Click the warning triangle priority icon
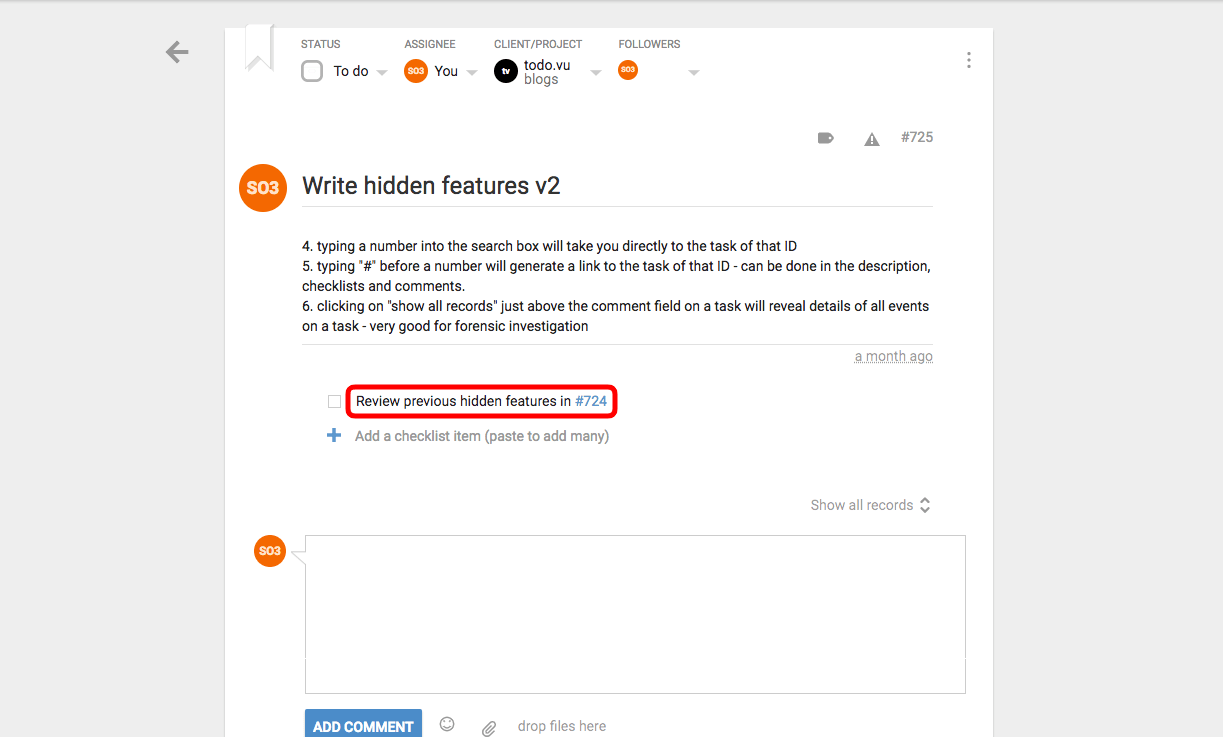 click(x=872, y=139)
